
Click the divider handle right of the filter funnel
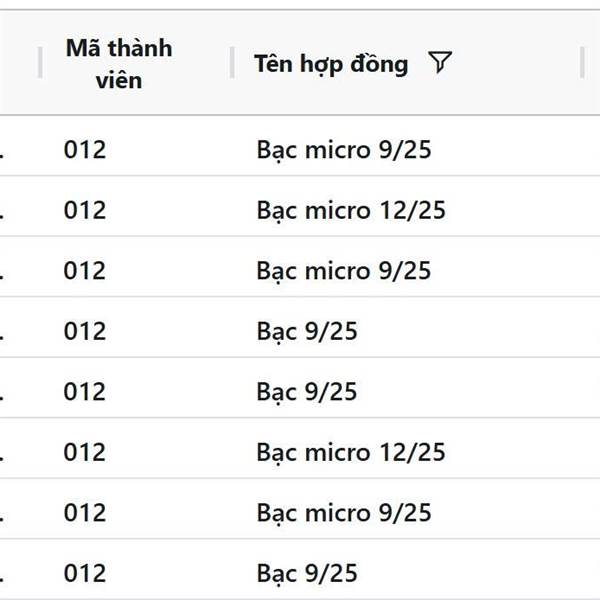click(582, 62)
